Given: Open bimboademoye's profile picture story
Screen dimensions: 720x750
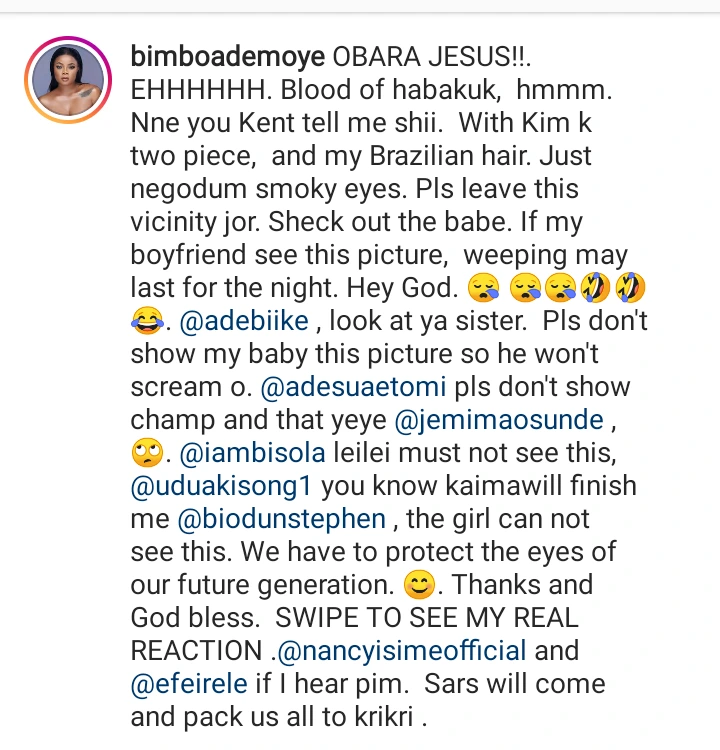Looking at the screenshot, I should point(68,80).
